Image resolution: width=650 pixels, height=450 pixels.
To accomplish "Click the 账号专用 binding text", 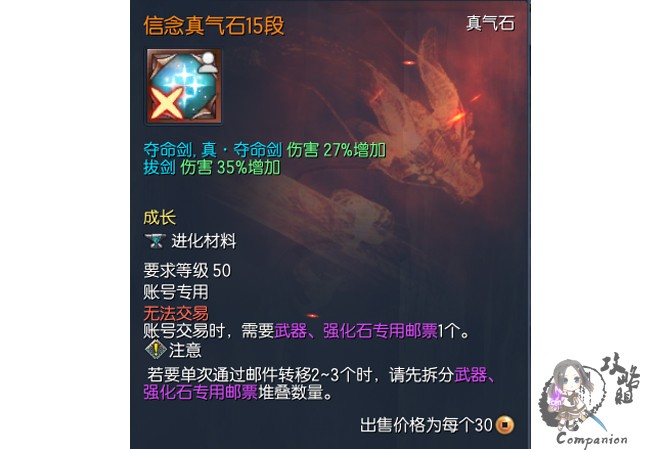I will tap(176, 292).
